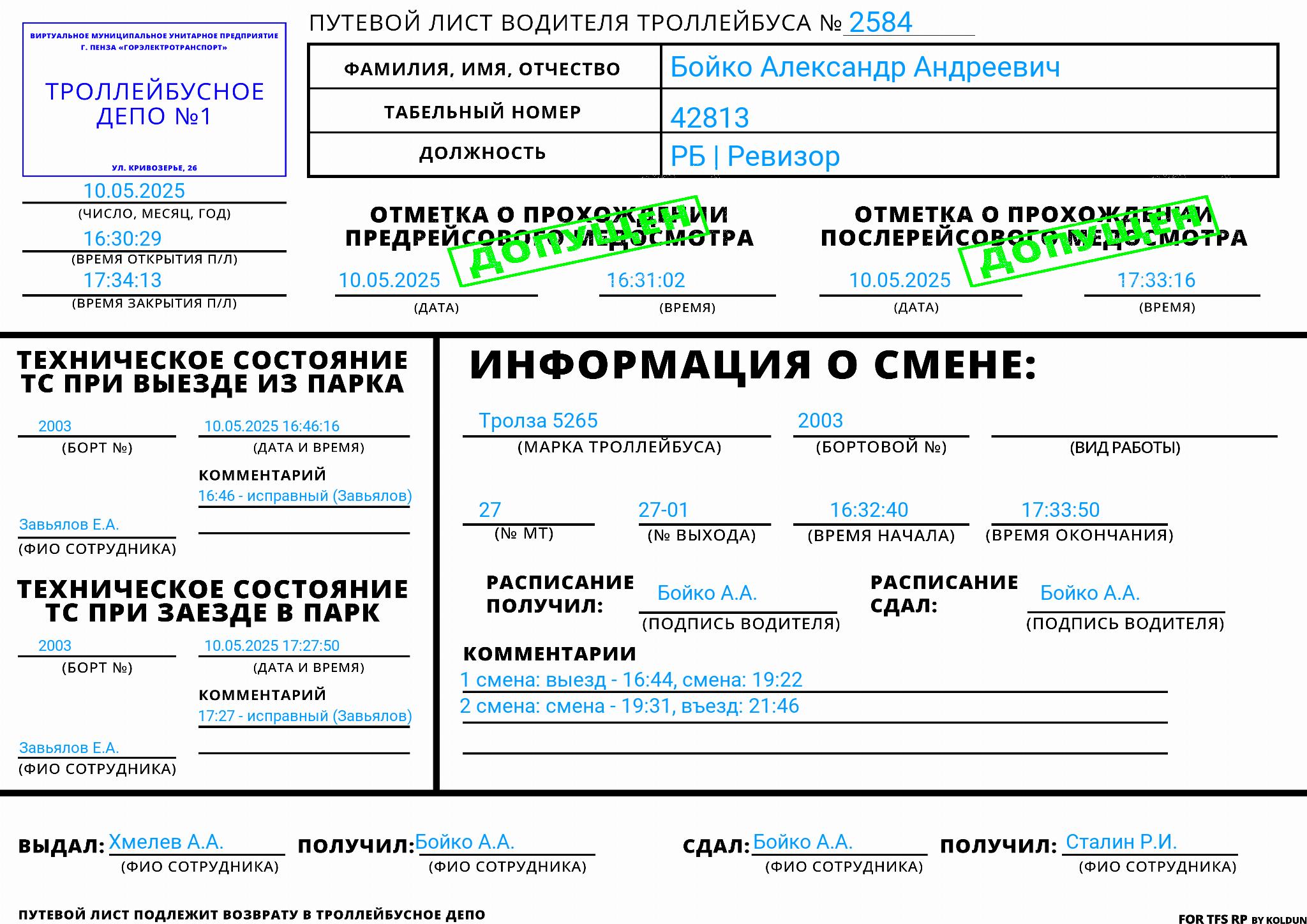The height and width of the screenshot is (924, 1307).
Task: Click the waybill number 2584
Action: tap(881, 22)
